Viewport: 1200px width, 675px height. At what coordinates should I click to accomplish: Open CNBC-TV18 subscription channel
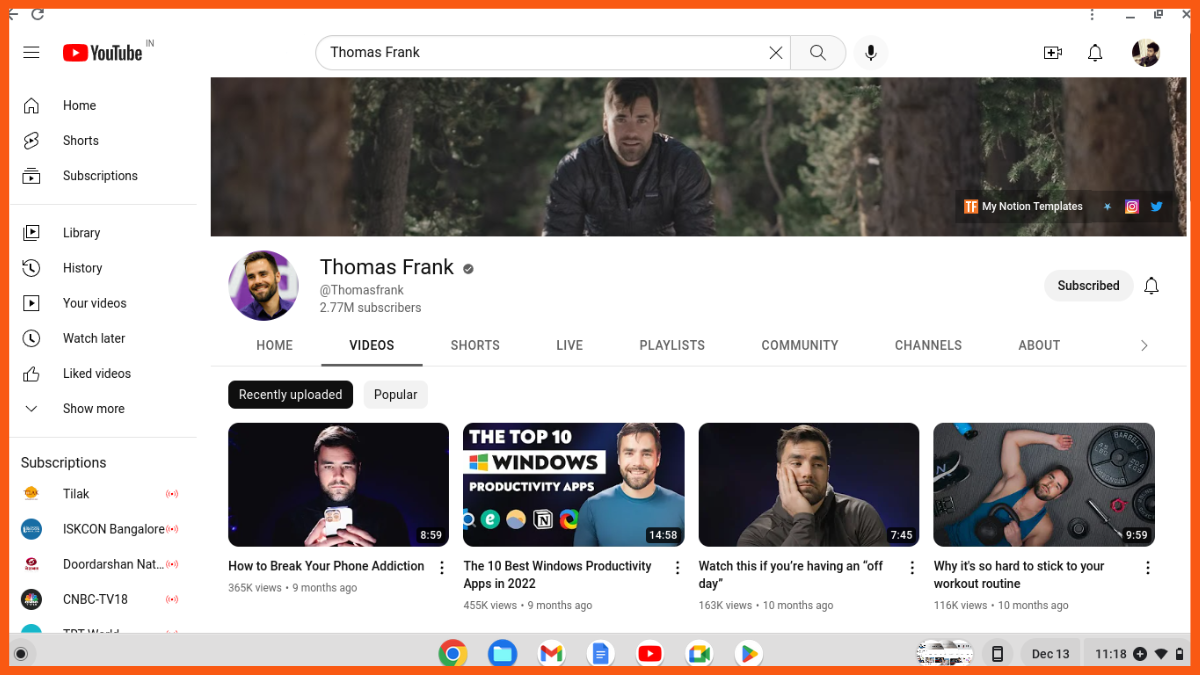(103, 599)
